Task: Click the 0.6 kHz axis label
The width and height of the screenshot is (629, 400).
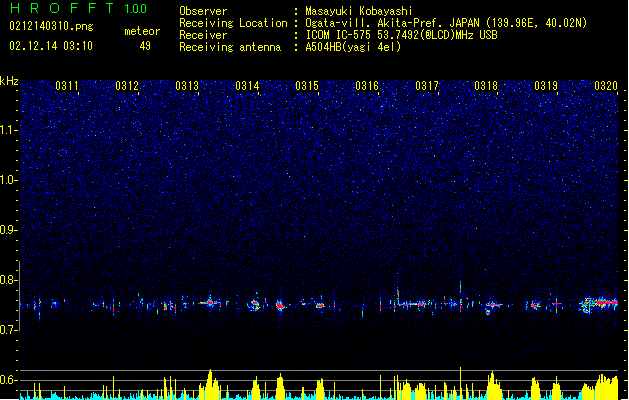Action: coord(9,380)
